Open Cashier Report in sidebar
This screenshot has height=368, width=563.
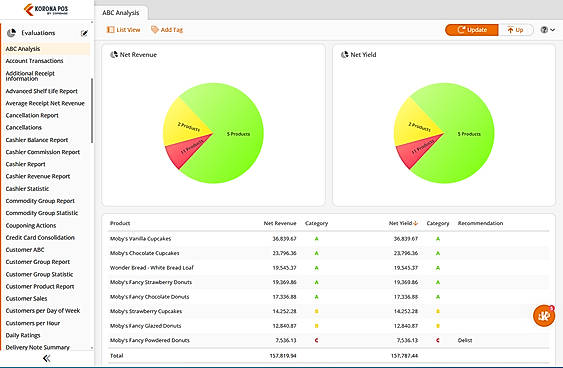tap(25, 164)
